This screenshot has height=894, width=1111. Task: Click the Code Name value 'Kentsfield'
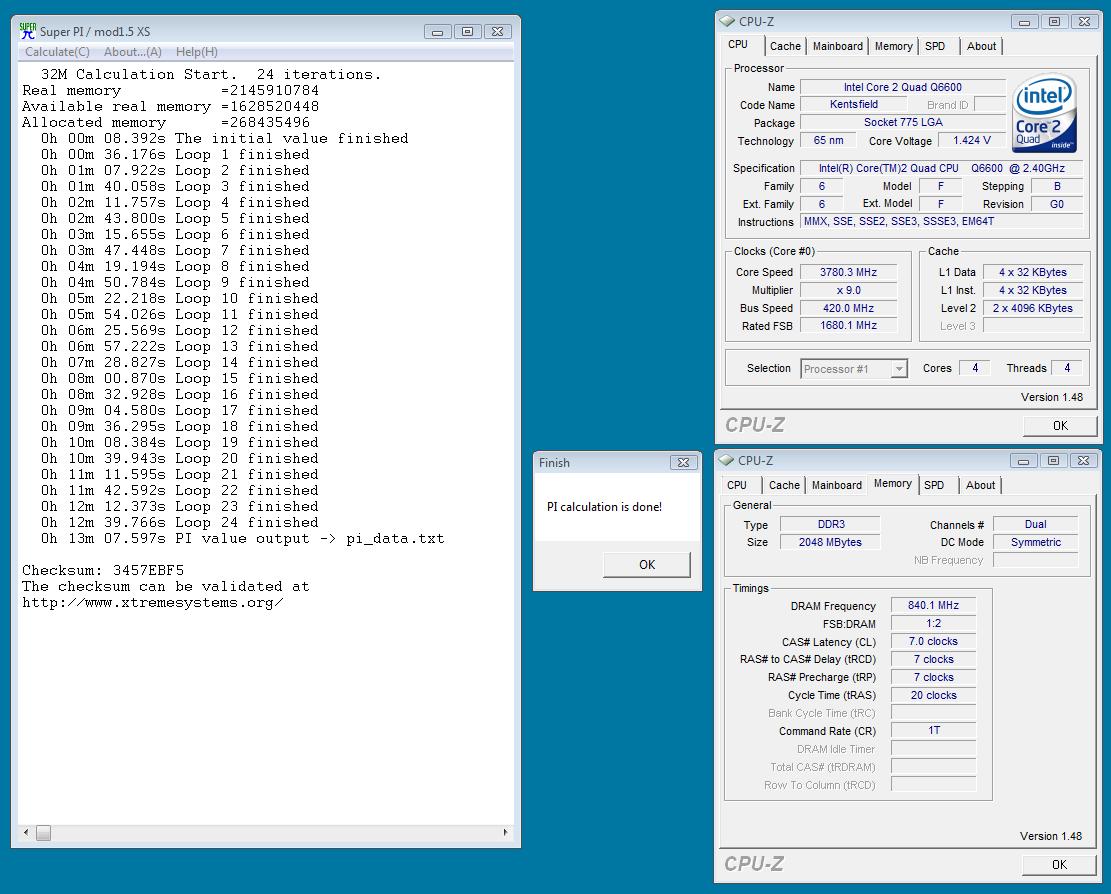coord(855,104)
